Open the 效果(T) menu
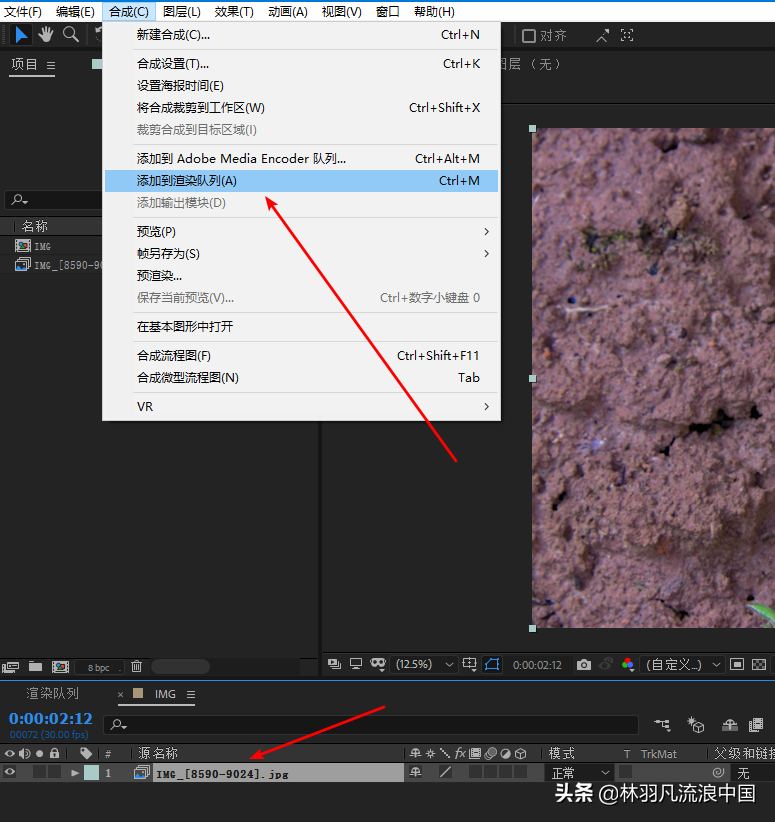Image resolution: width=775 pixels, height=822 pixels. pos(234,12)
